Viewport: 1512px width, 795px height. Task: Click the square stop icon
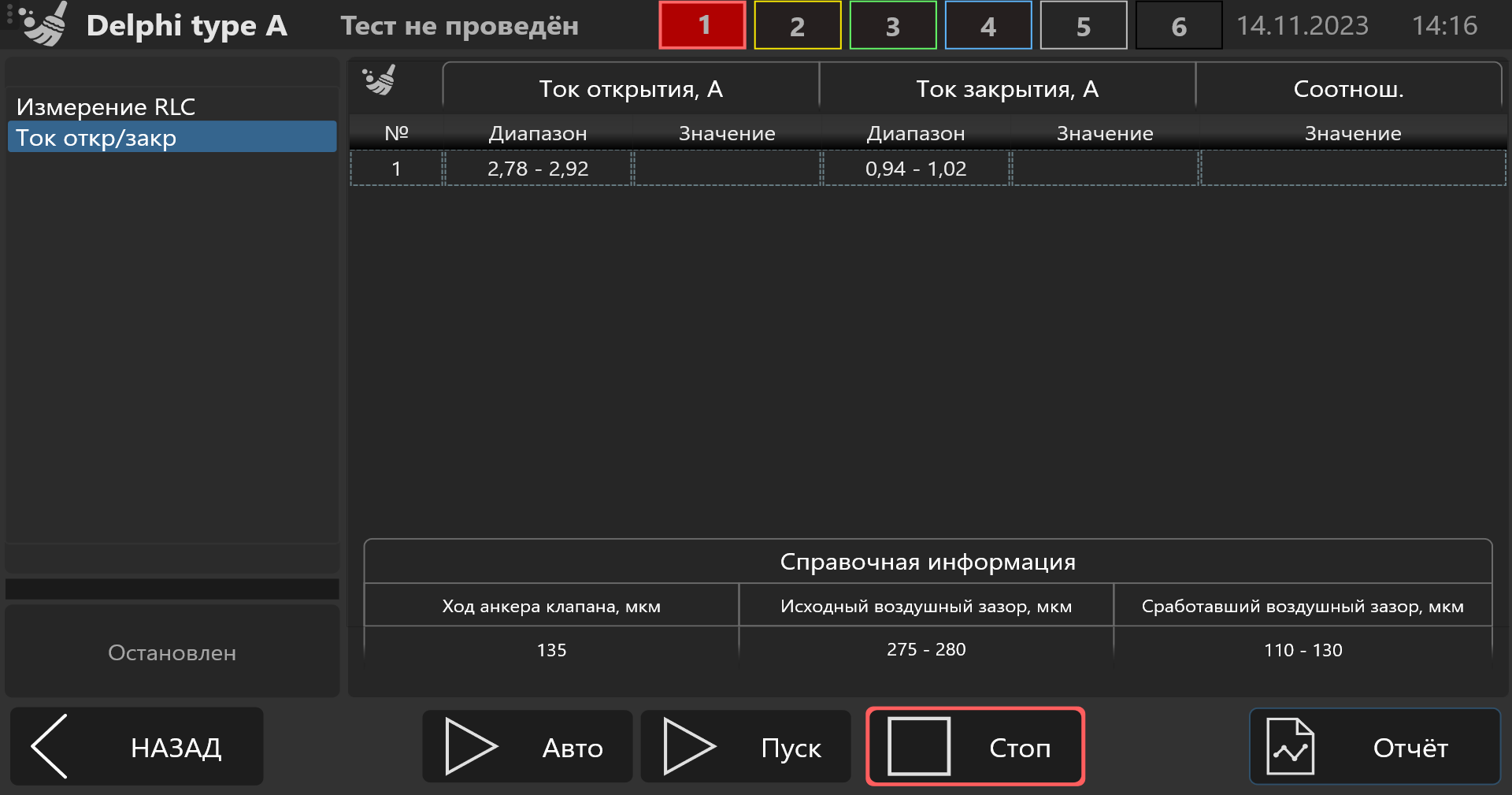(x=919, y=746)
